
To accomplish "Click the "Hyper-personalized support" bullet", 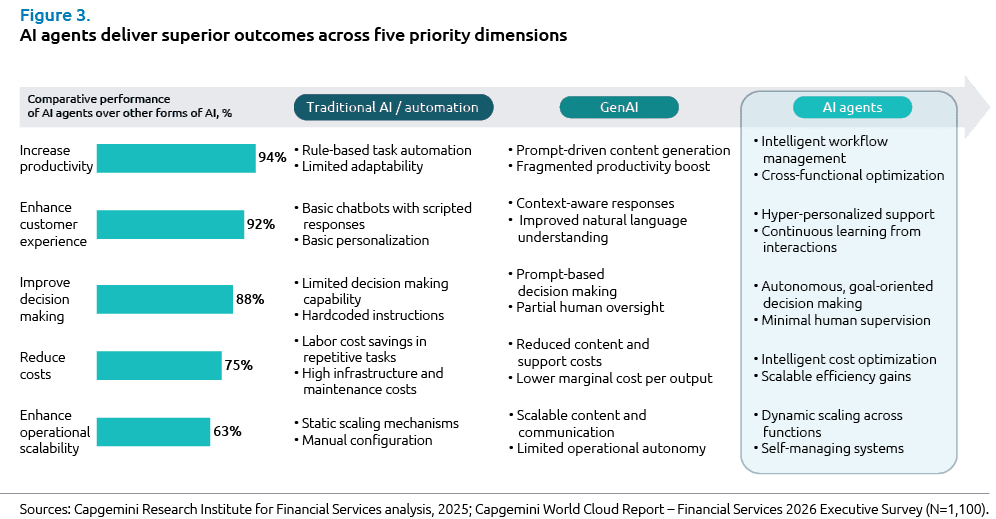I will [x=847, y=214].
